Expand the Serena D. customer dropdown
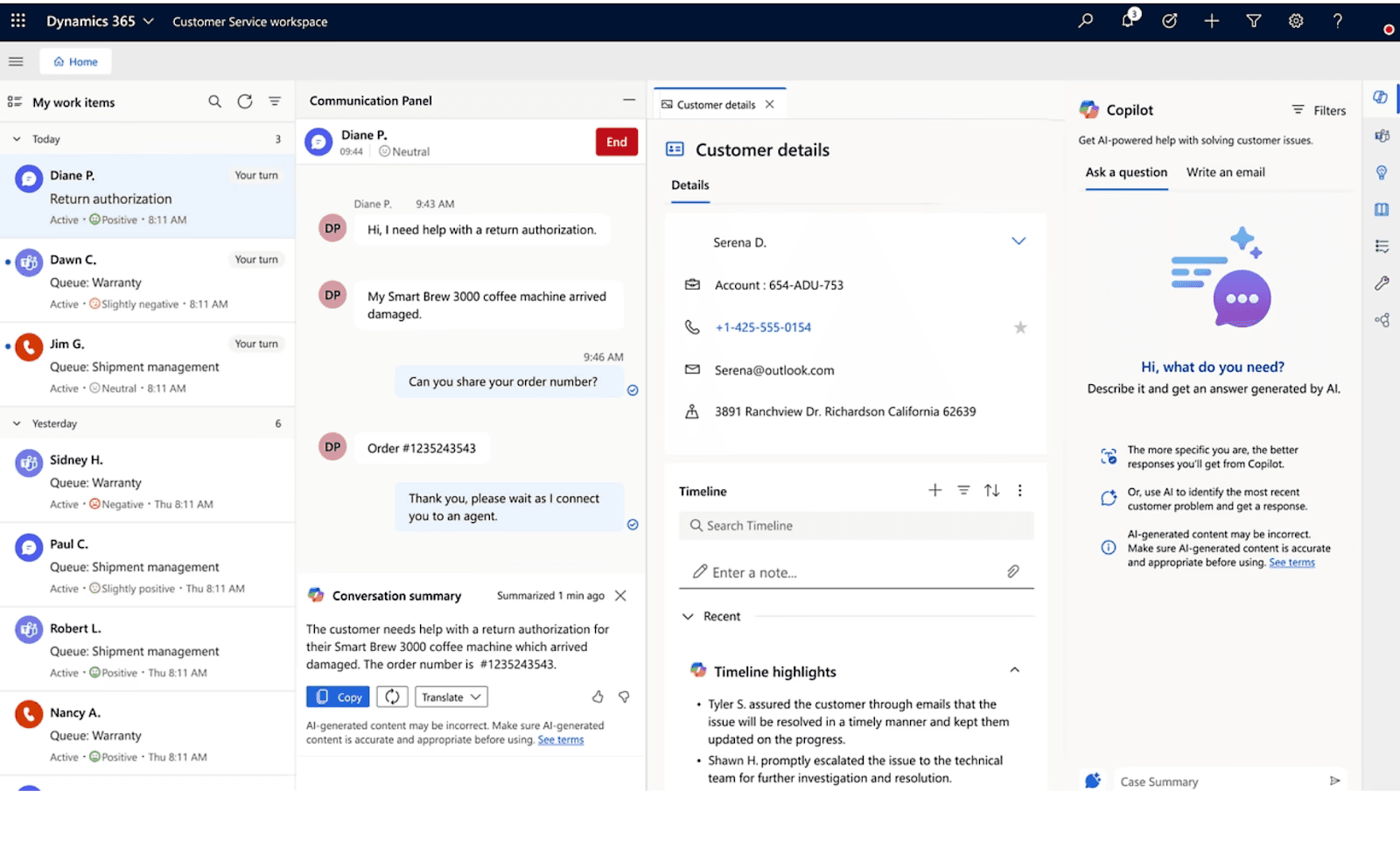Image resolution: width=1400 pixels, height=854 pixels. pos(1018,241)
